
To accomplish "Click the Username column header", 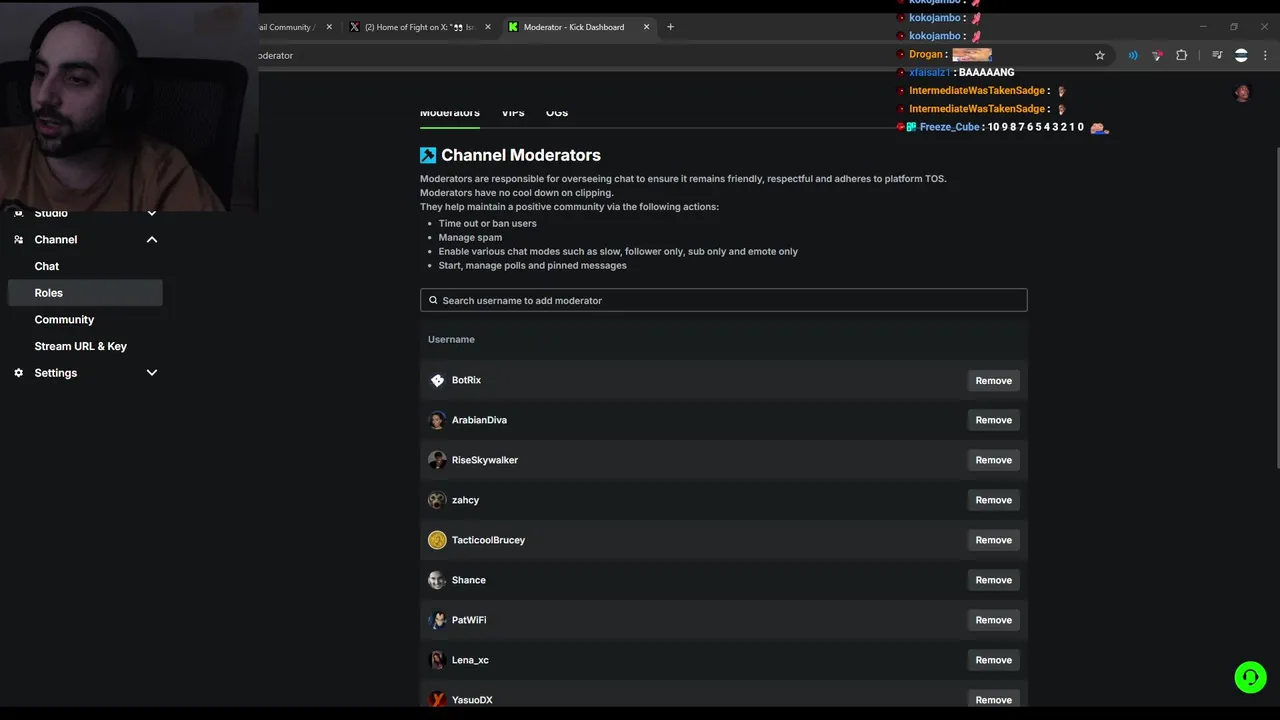I will [451, 340].
